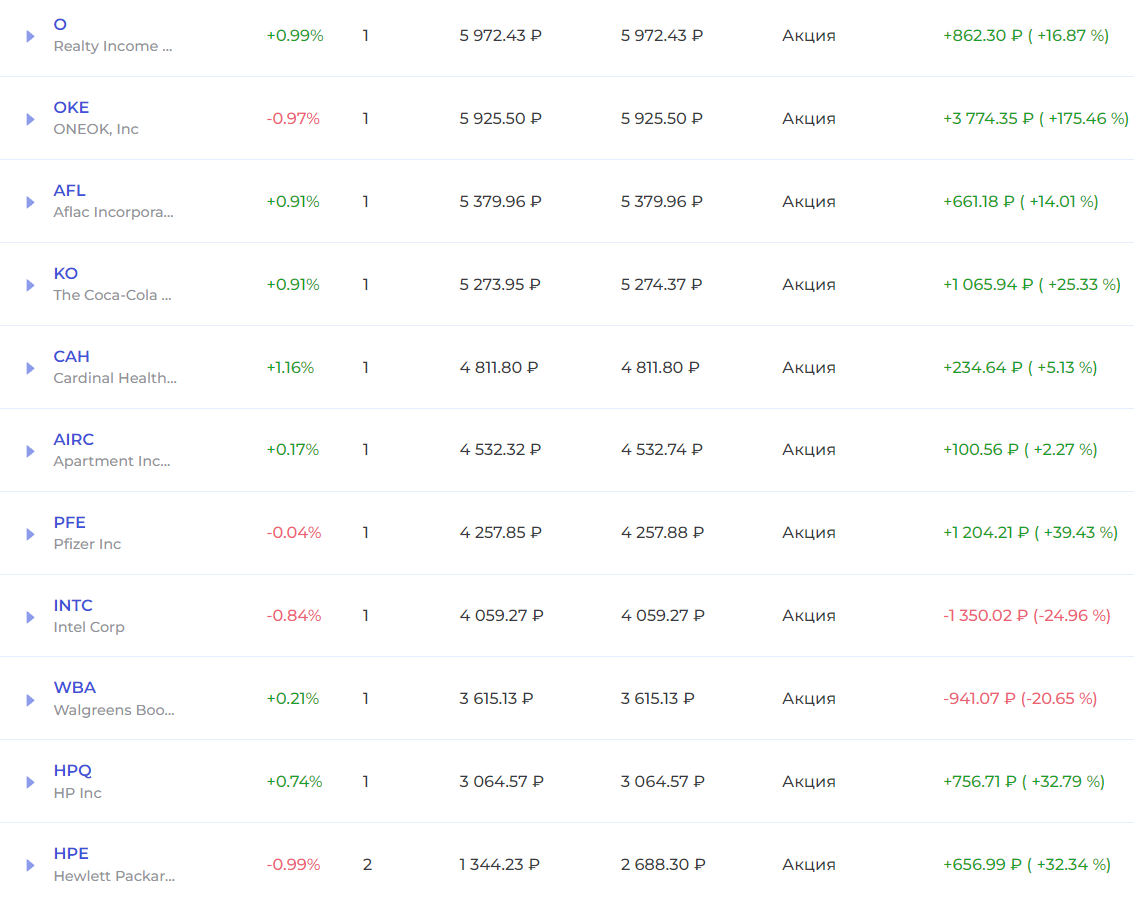1134x897 pixels.
Task: Expand the HPE Hewlett Packard row
Action: tap(30, 865)
